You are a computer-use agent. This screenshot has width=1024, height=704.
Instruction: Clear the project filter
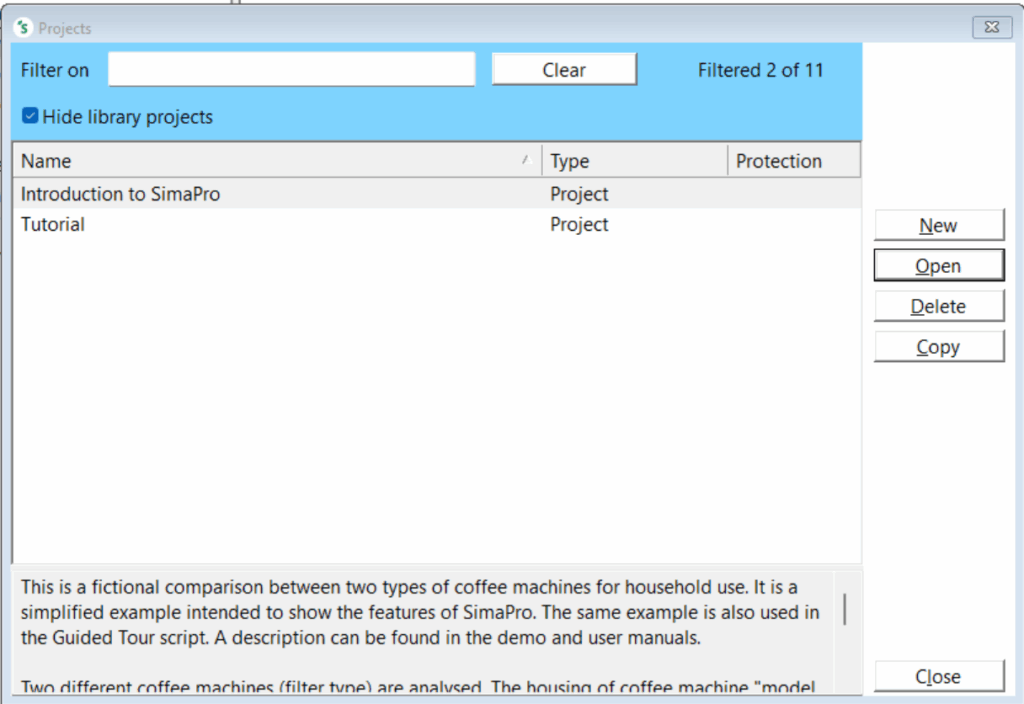[x=564, y=69]
